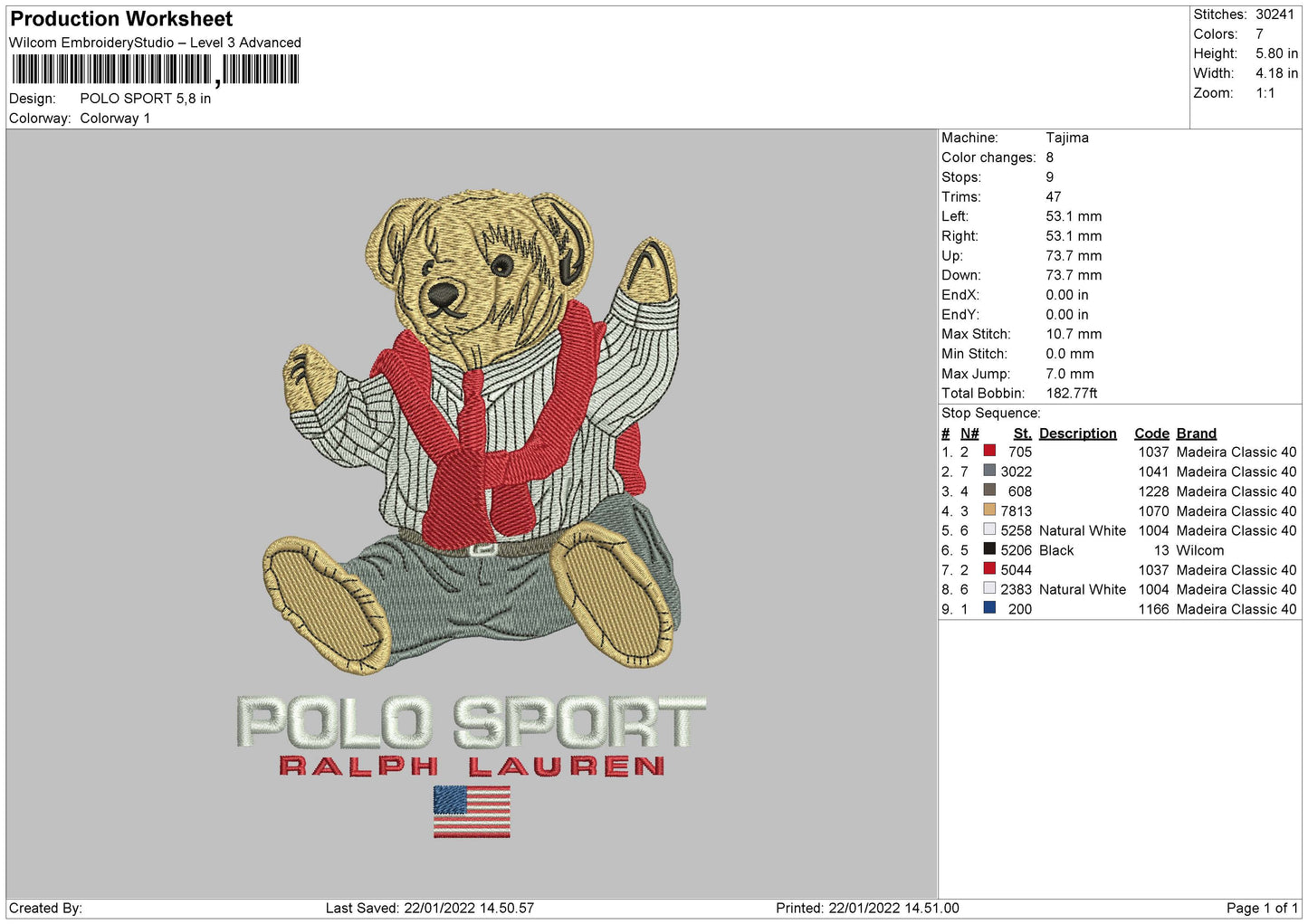
Task: Click the Width value 4.18 in
Action: pos(1276,73)
